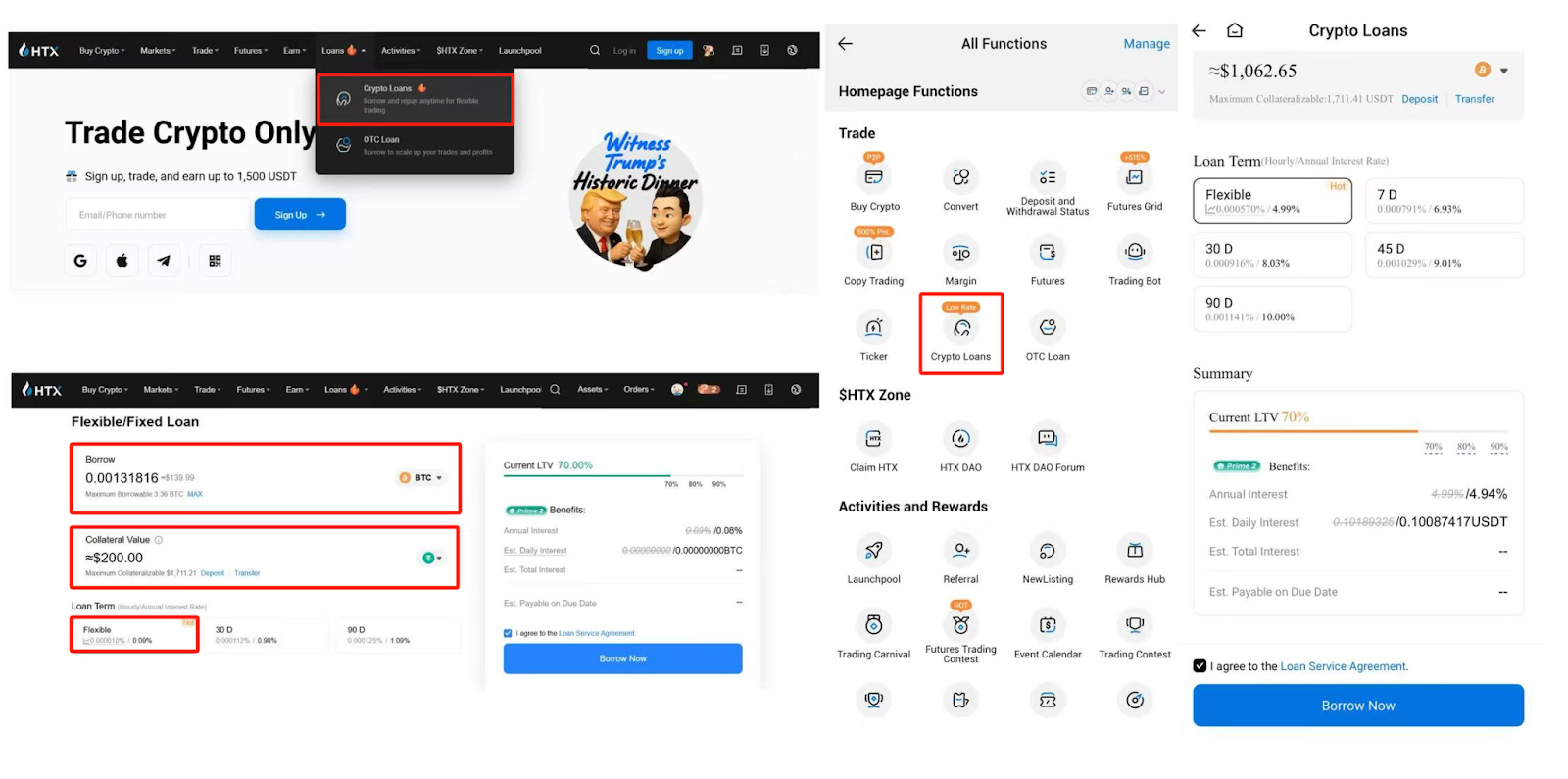Open collateral coin dropdown beside ≈$200.00
This screenshot has width=1568, height=779.
coord(432,558)
